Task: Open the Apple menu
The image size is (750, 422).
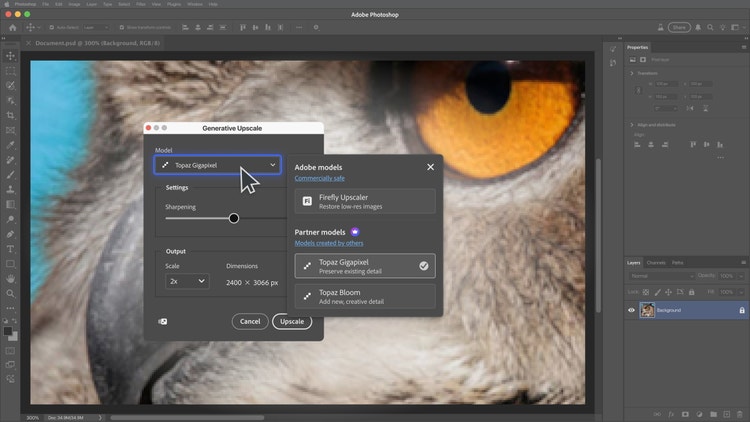Action: (x=7, y=4)
